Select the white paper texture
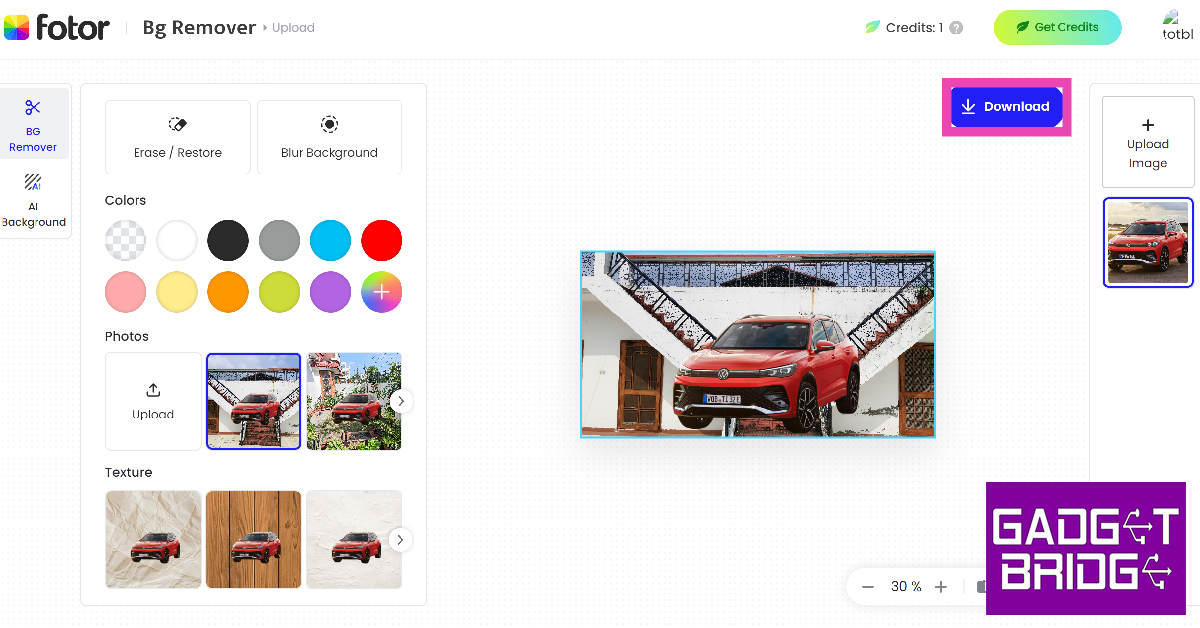Viewport: 1200px width, 628px height. 354,539
